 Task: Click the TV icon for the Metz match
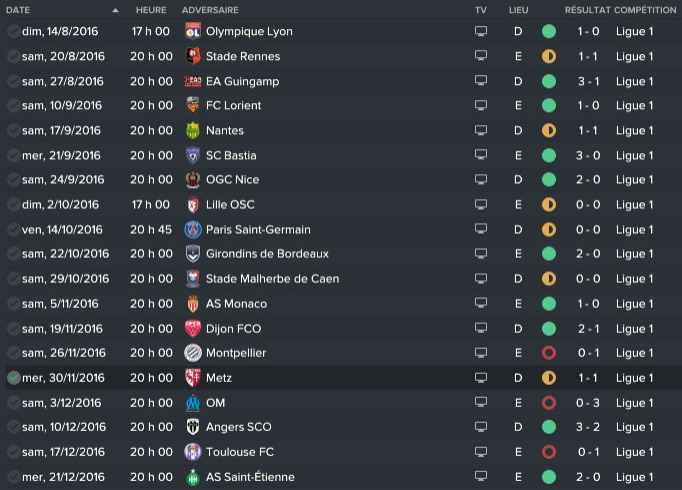[481, 378]
